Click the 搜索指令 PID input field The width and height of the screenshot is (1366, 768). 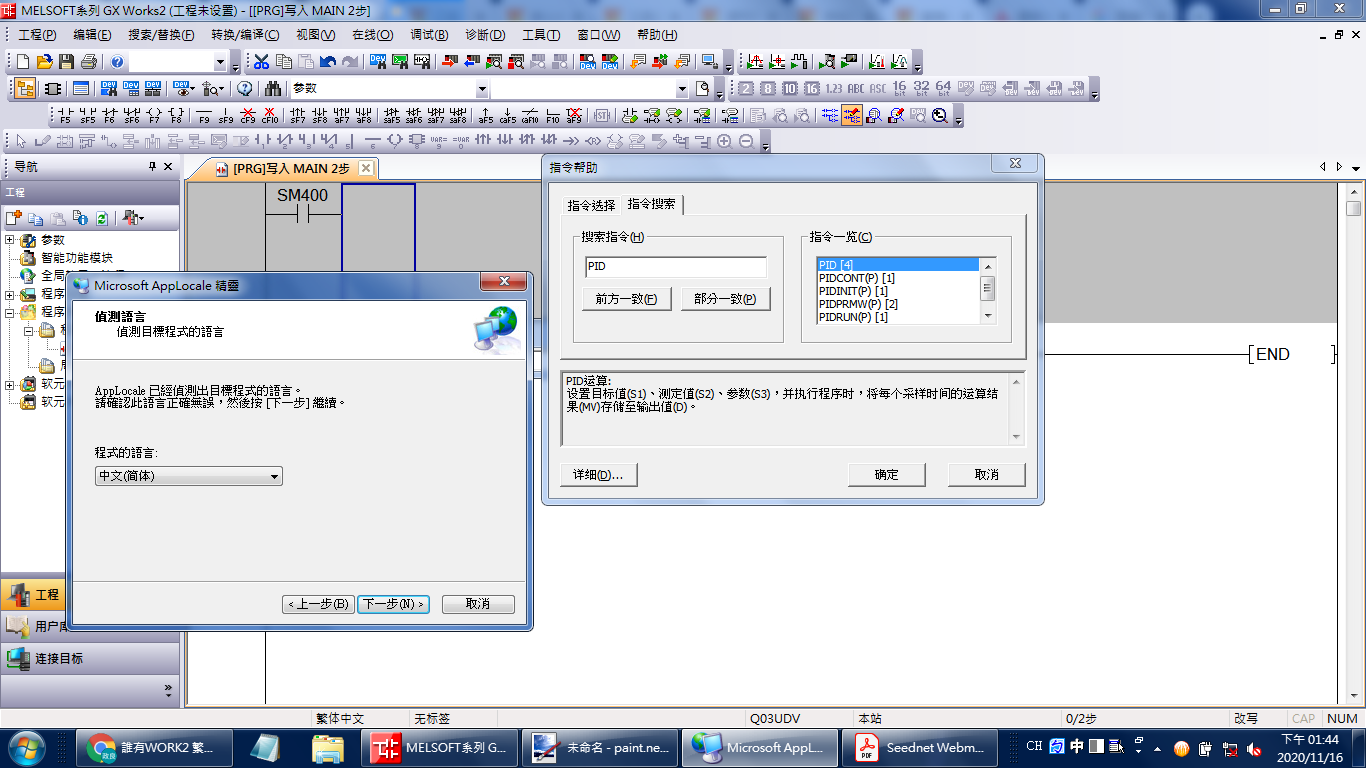[676, 267]
